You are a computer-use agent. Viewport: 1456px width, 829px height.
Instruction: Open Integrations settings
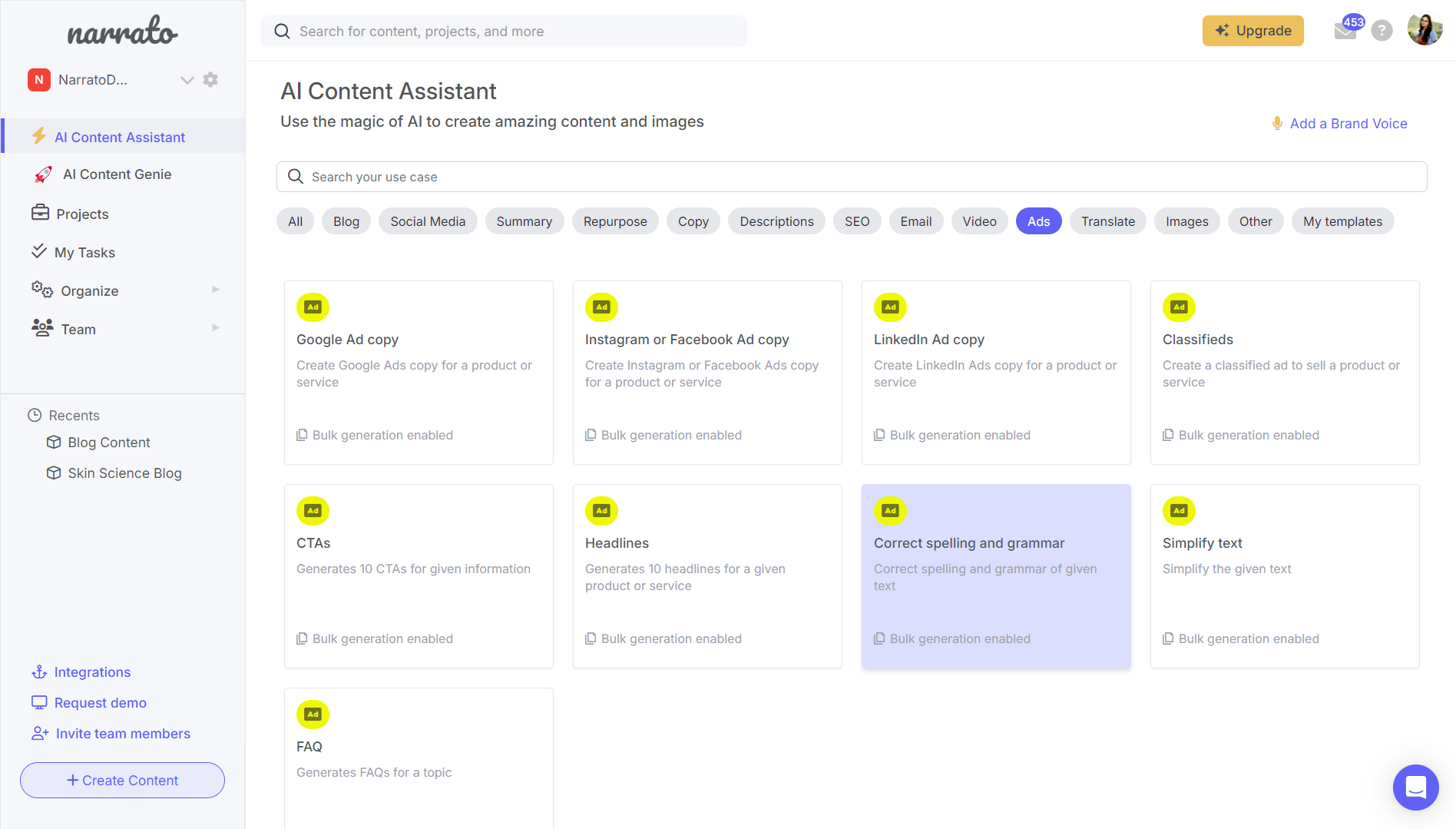coord(92,671)
